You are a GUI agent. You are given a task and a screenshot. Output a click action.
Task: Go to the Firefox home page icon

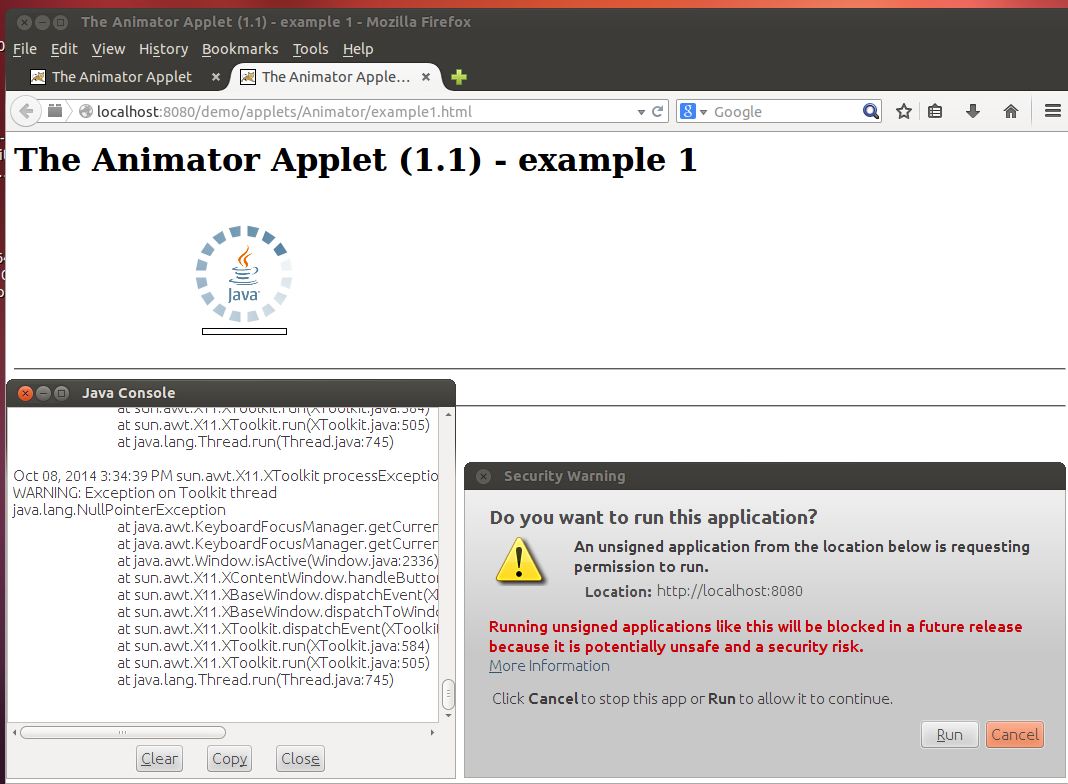(x=1011, y=112)
